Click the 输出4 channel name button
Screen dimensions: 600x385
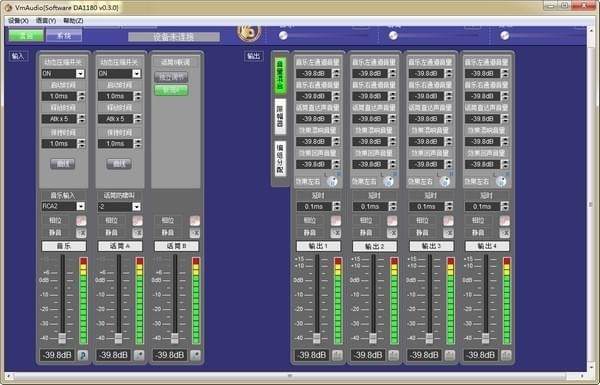(487, 246)
